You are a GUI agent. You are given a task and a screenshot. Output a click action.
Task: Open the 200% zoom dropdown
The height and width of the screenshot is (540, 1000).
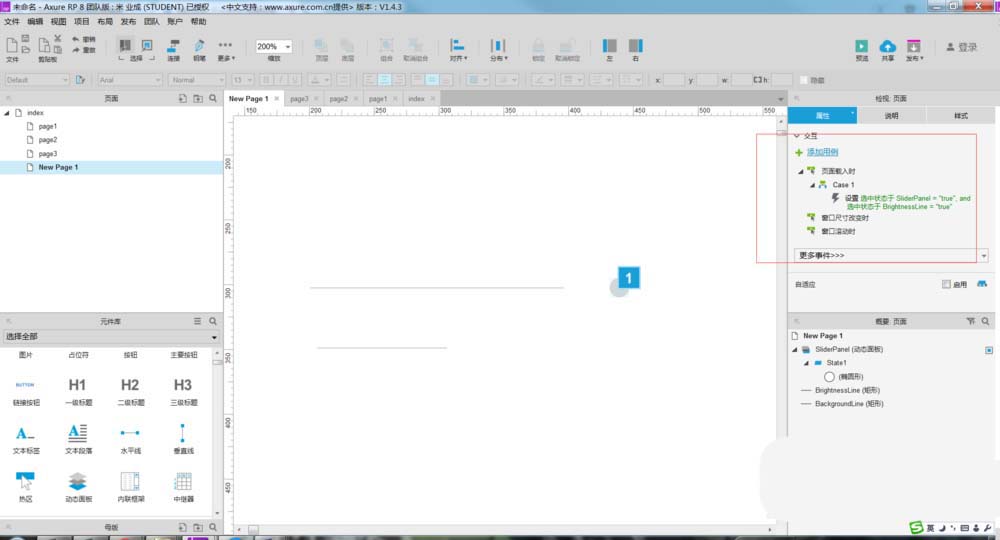tap(274, 47)
